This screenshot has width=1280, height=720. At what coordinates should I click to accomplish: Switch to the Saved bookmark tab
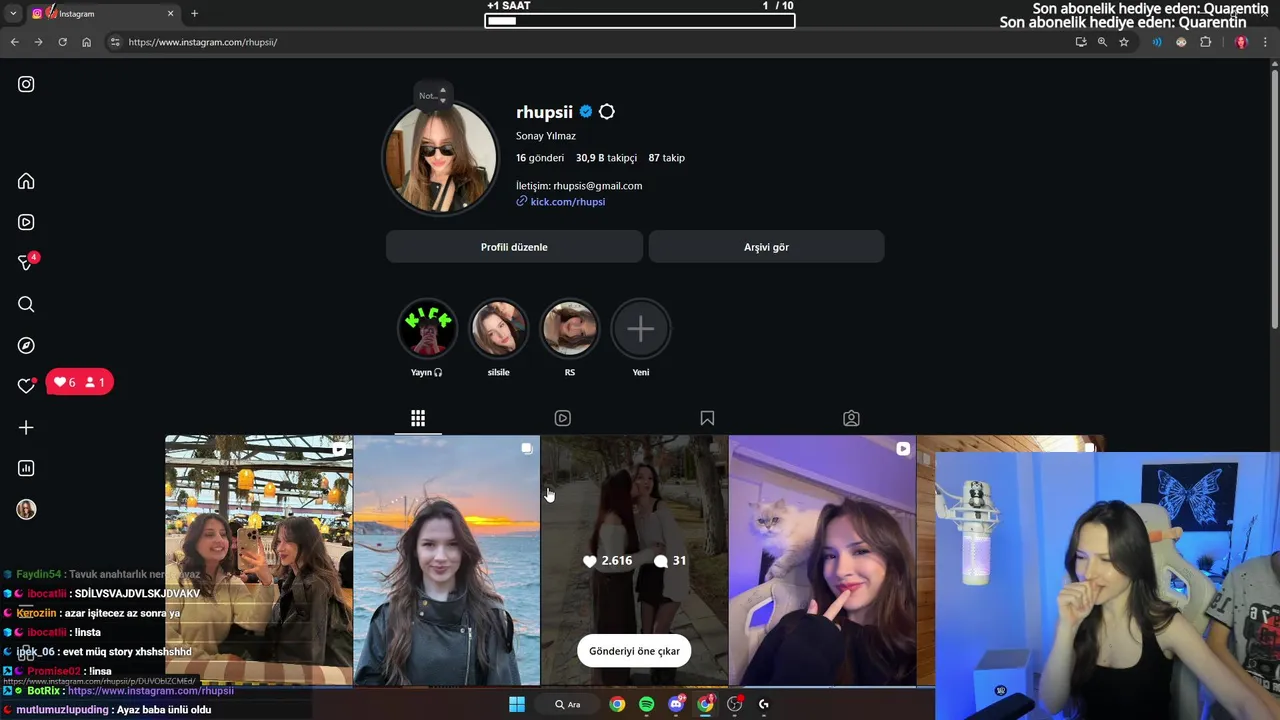coord(707,418)
